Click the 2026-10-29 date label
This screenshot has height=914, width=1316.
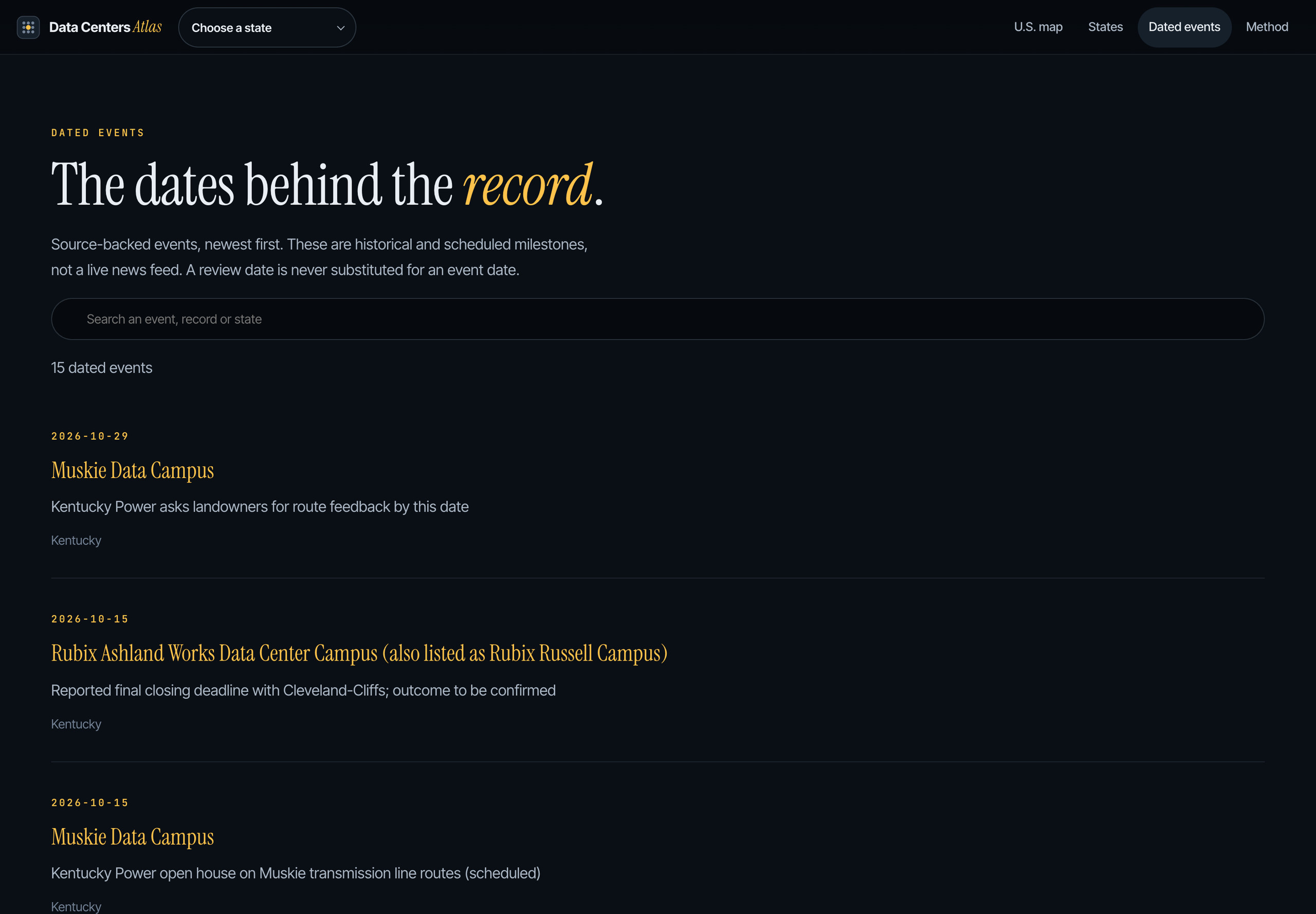click(89, 436)
